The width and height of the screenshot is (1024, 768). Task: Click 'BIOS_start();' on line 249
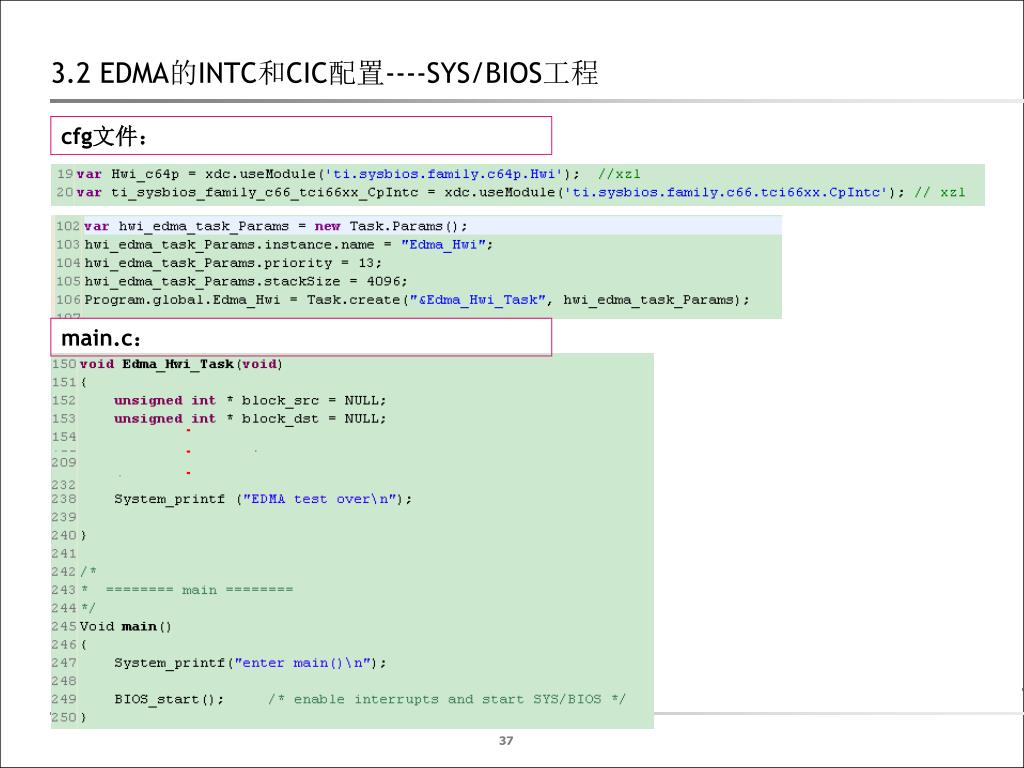pos(169,699)
